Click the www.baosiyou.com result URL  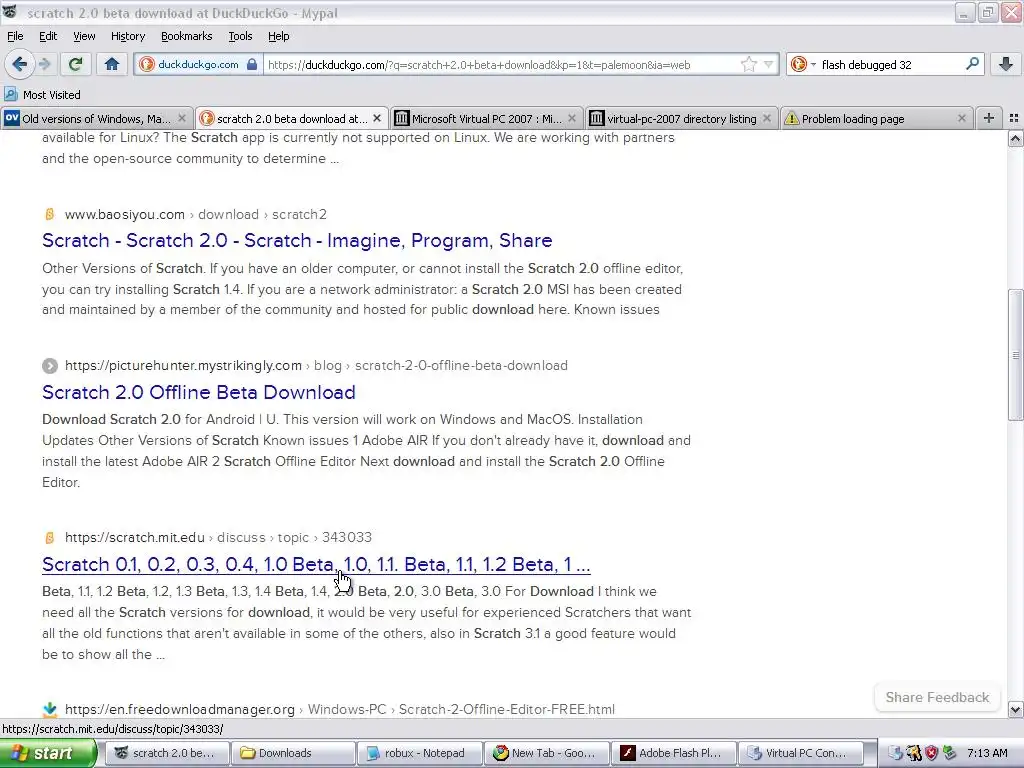point(196,214)
